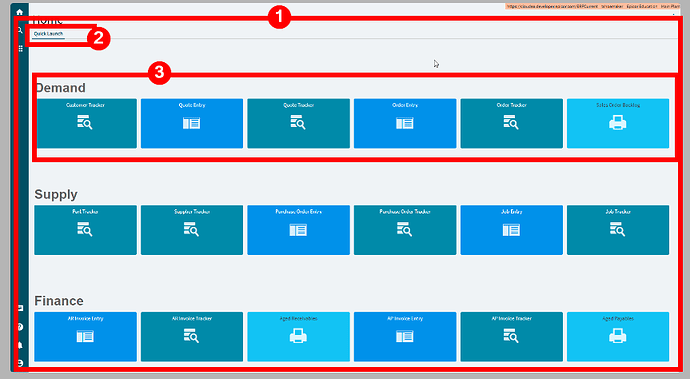Open the AR Invoice Tracker tile

192,337
